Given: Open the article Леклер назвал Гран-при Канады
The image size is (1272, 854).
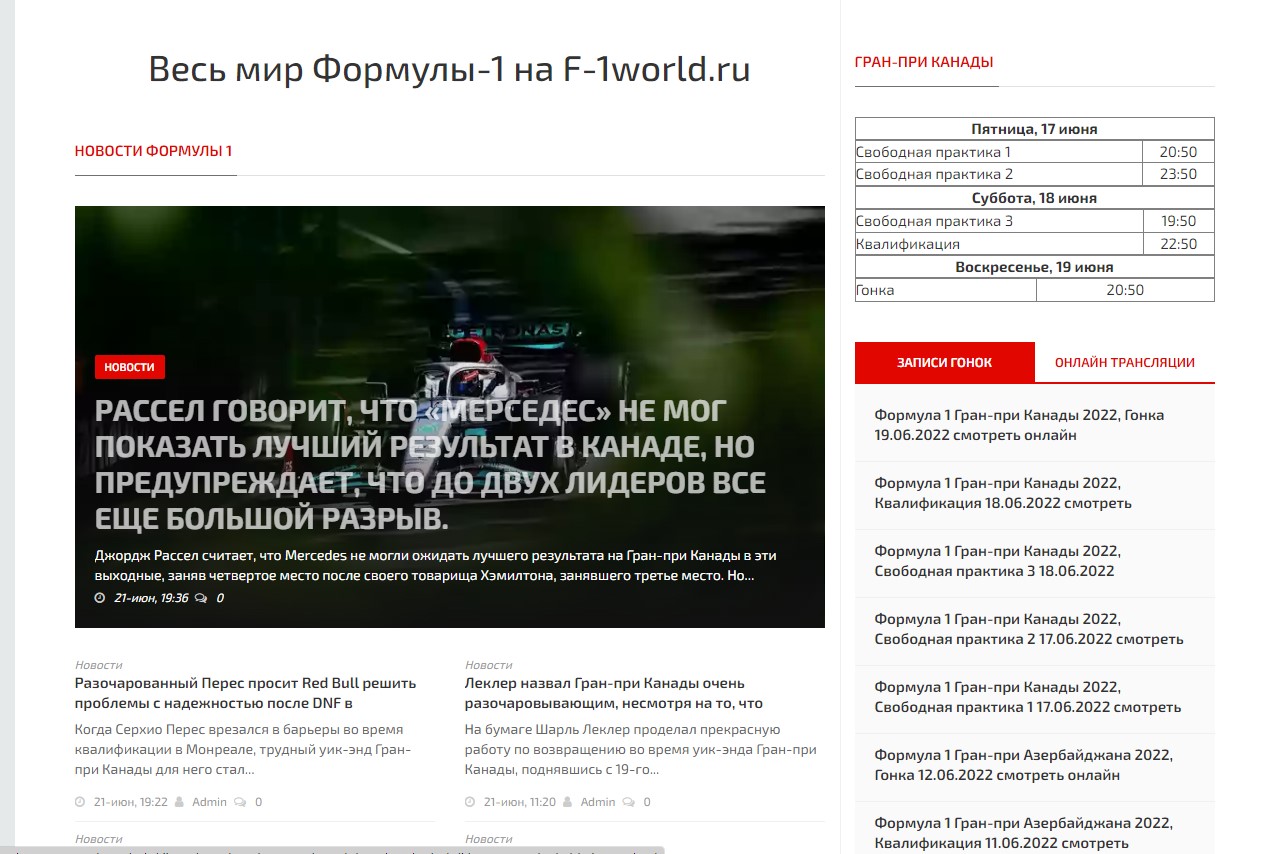Looking at the screenshot, I should 614,693.
